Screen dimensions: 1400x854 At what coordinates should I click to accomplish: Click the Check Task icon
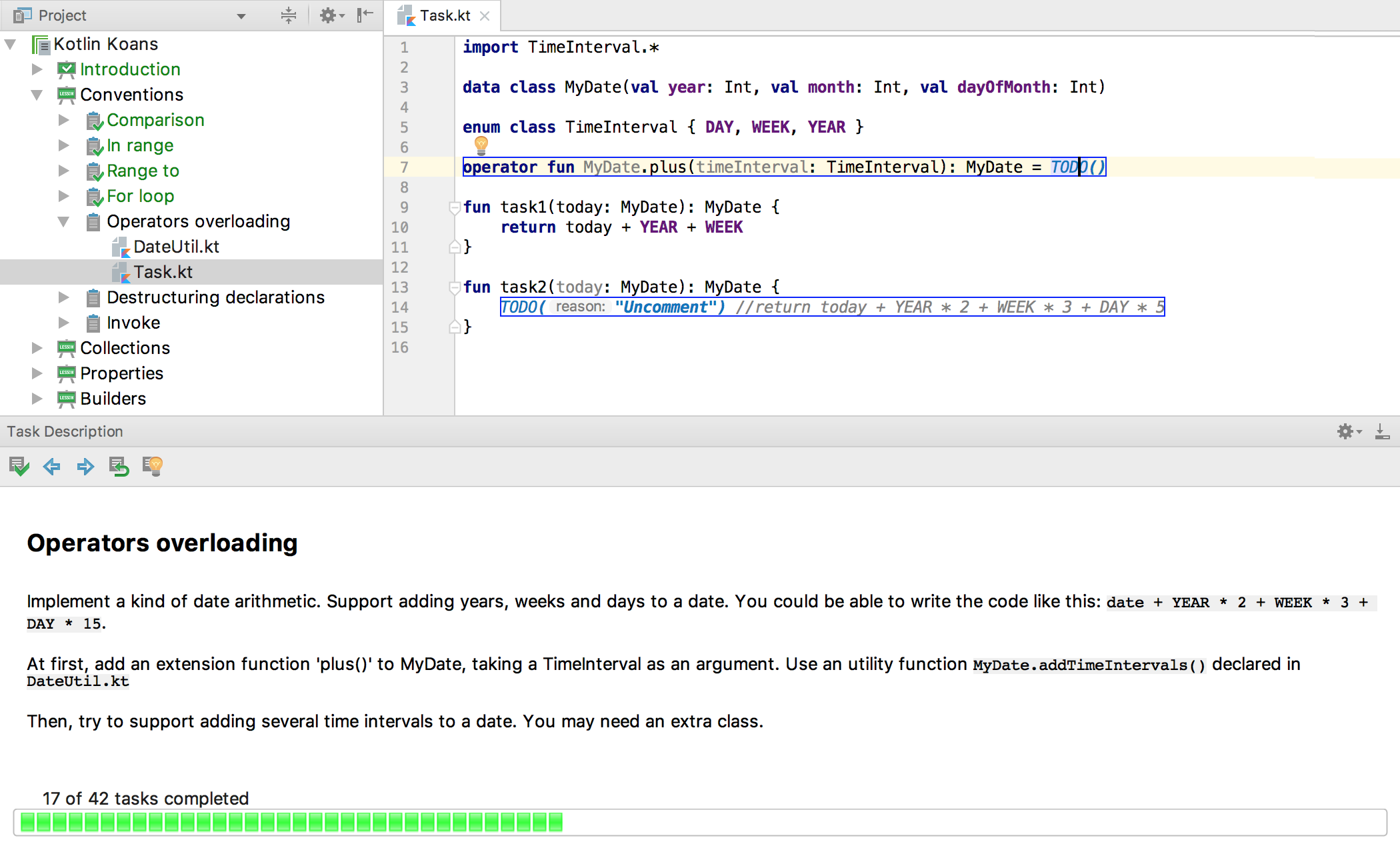pos(19,466)
